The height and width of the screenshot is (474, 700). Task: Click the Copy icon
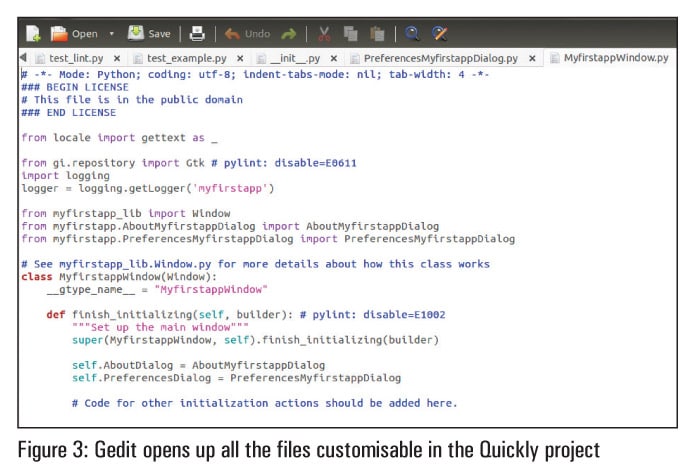point(349,33)
